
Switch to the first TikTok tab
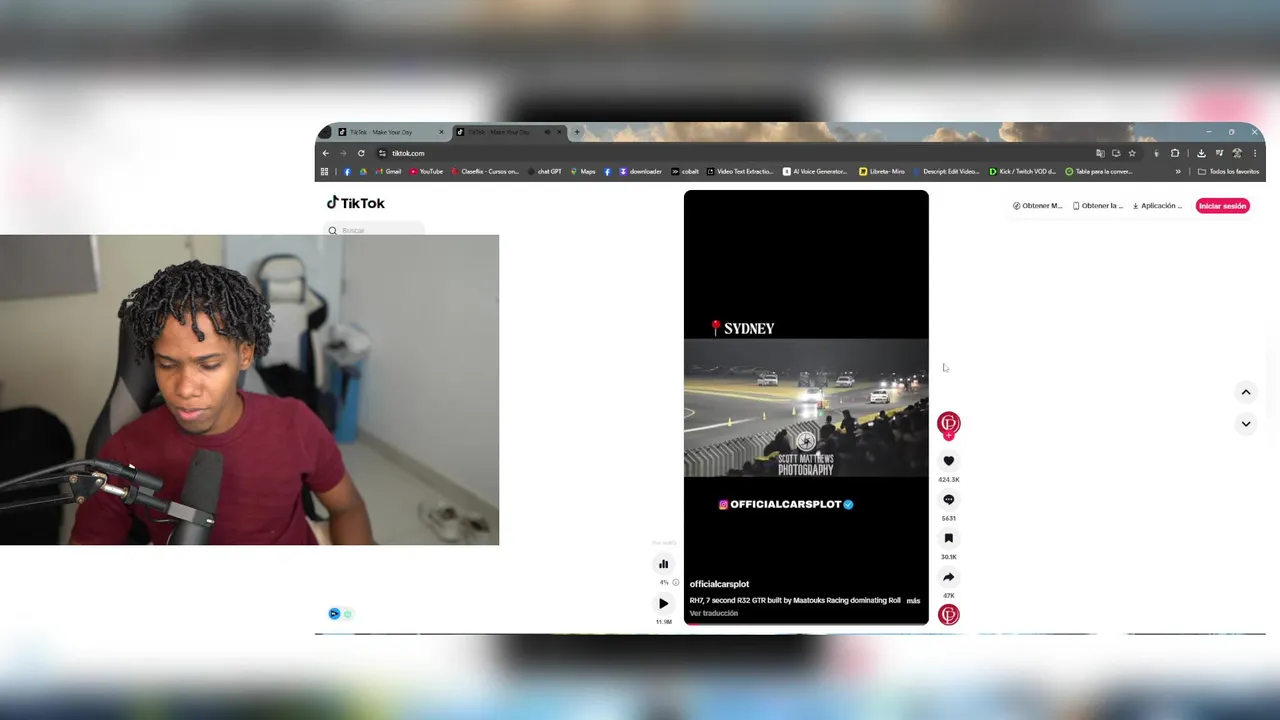click(391, 132)
